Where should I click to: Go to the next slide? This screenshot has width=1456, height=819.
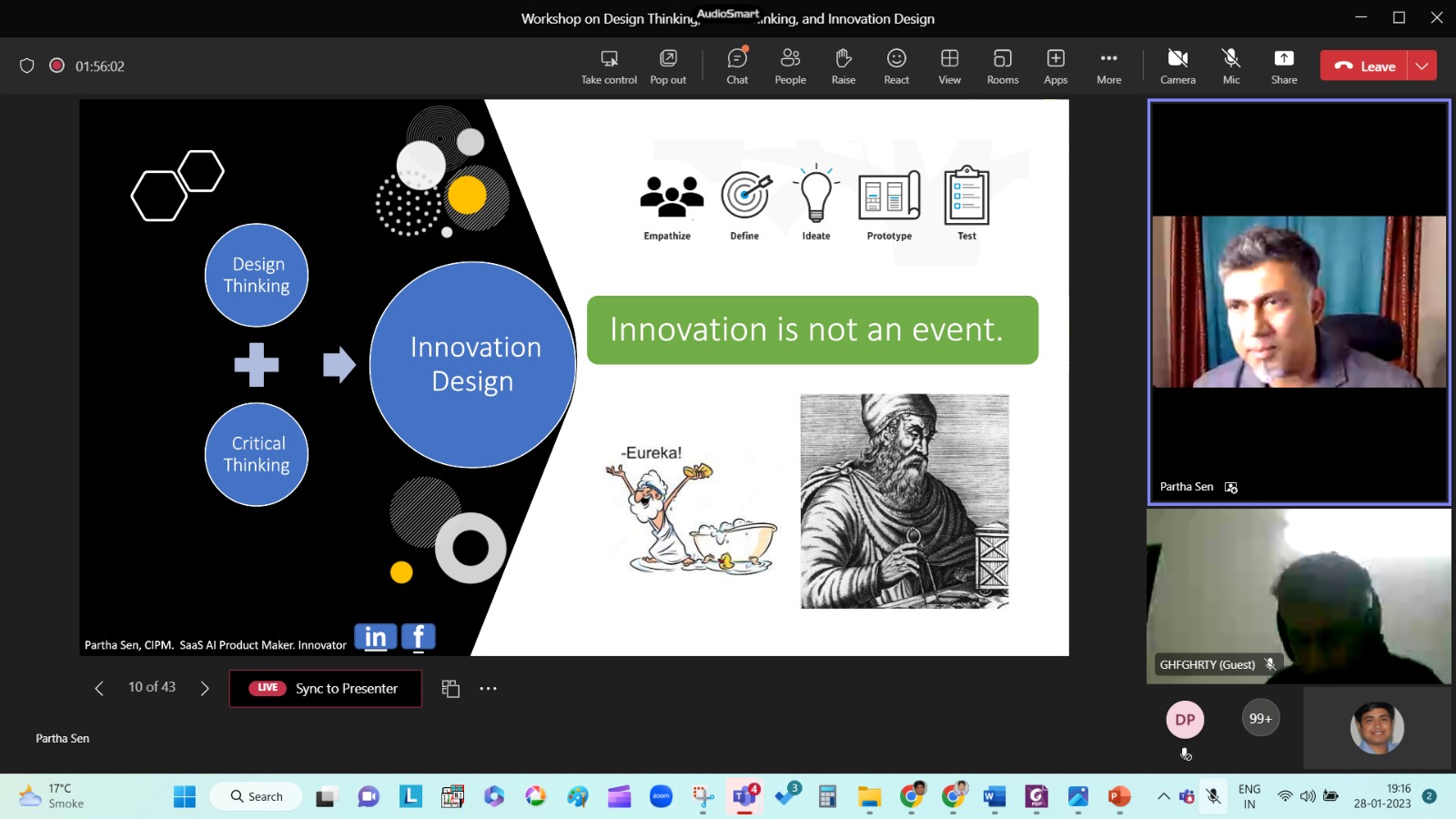pos(205,688)
